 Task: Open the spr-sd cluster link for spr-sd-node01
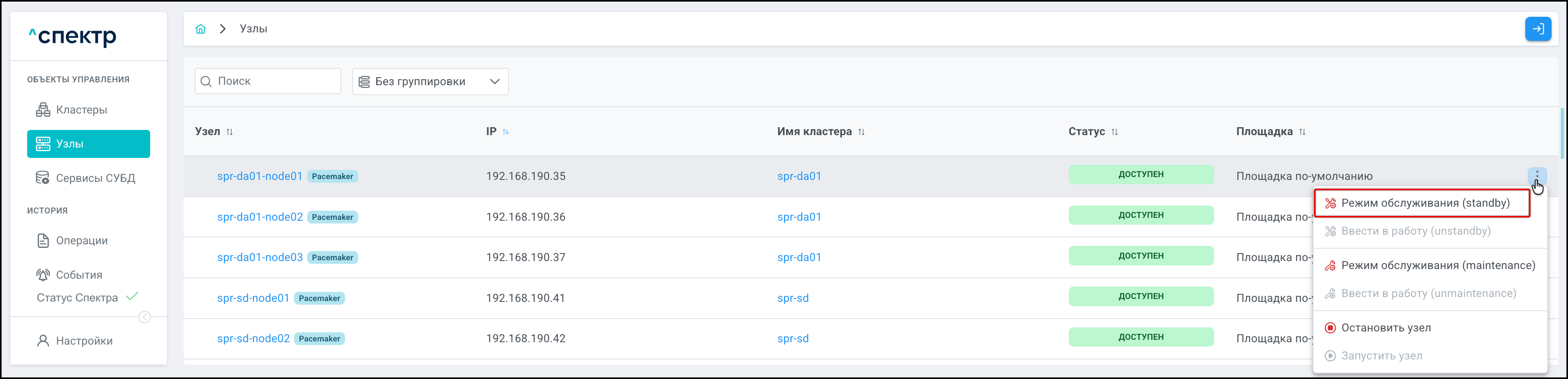pyautogui.click(x=792, y=298)
